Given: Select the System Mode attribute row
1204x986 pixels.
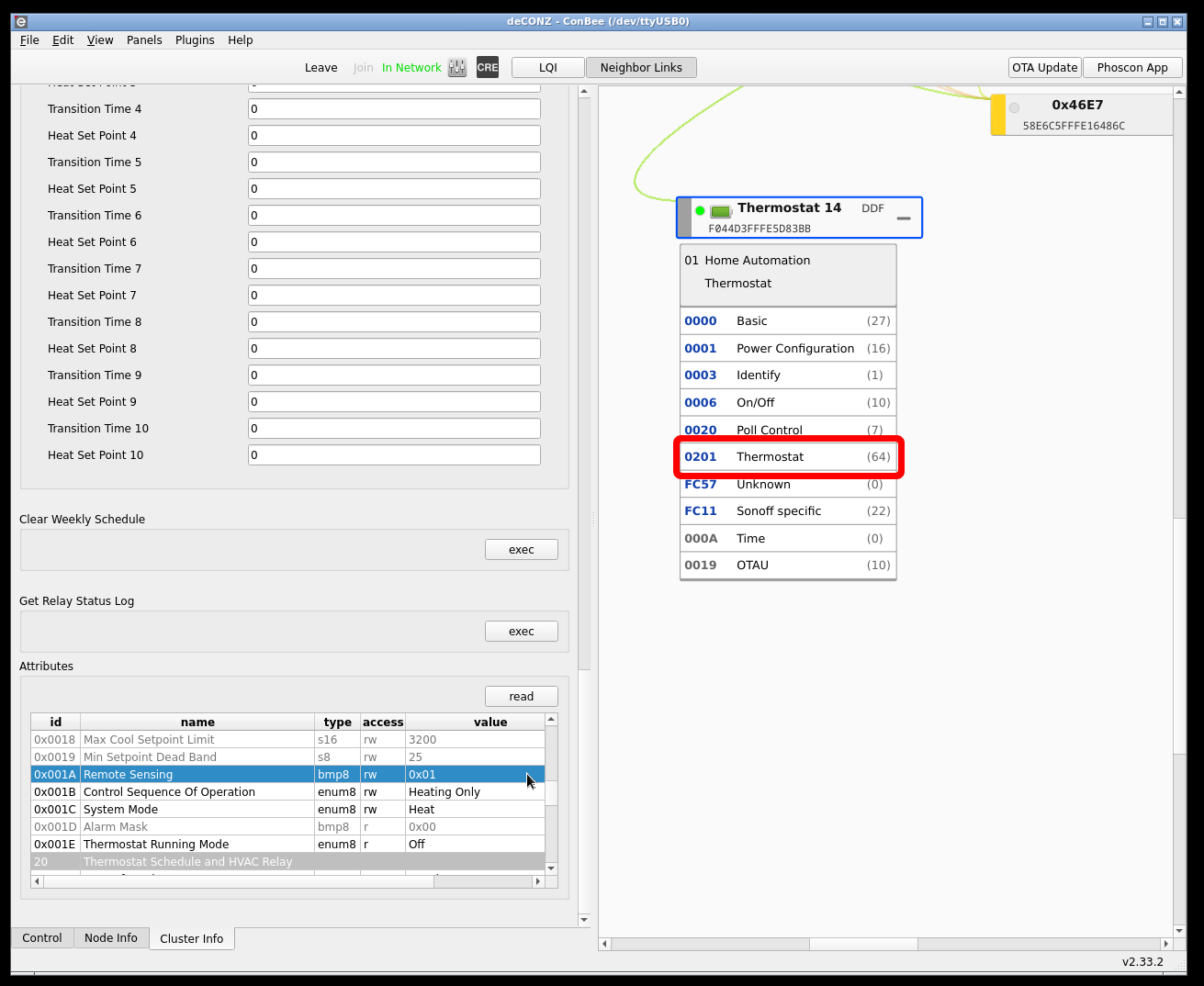Looking at the screenshot, I should [287, 809].
